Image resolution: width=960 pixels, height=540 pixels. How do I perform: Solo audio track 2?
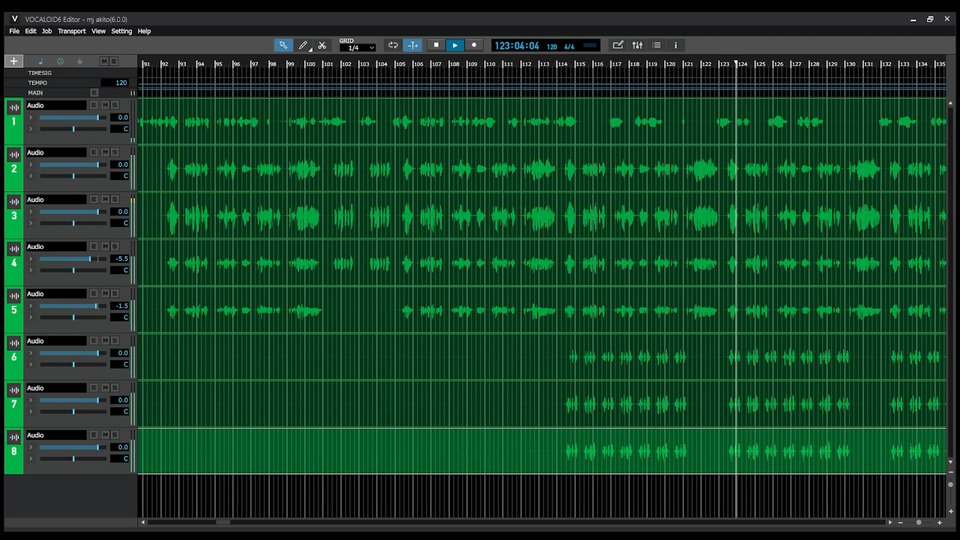(x=114, y=152)
